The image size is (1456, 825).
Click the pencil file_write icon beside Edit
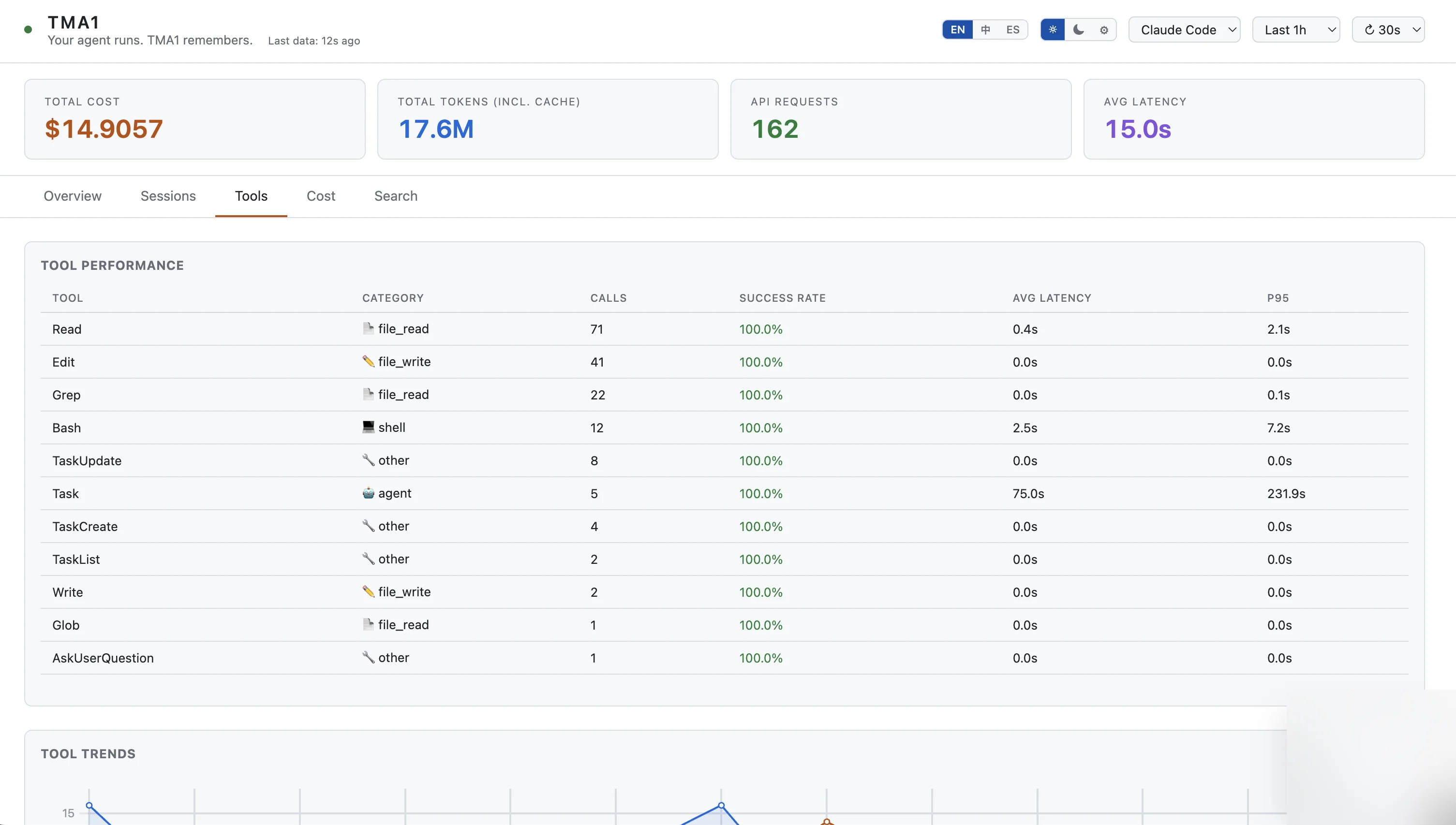click(368, 362)
